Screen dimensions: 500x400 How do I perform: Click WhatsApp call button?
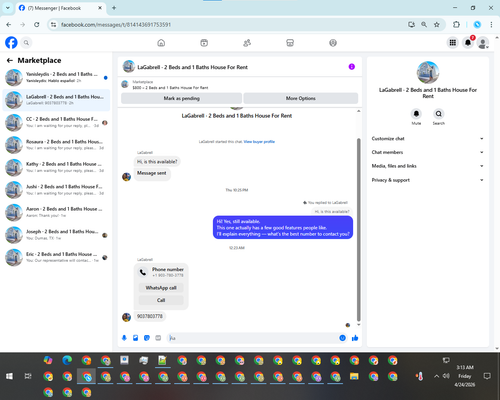click(161, 288)
